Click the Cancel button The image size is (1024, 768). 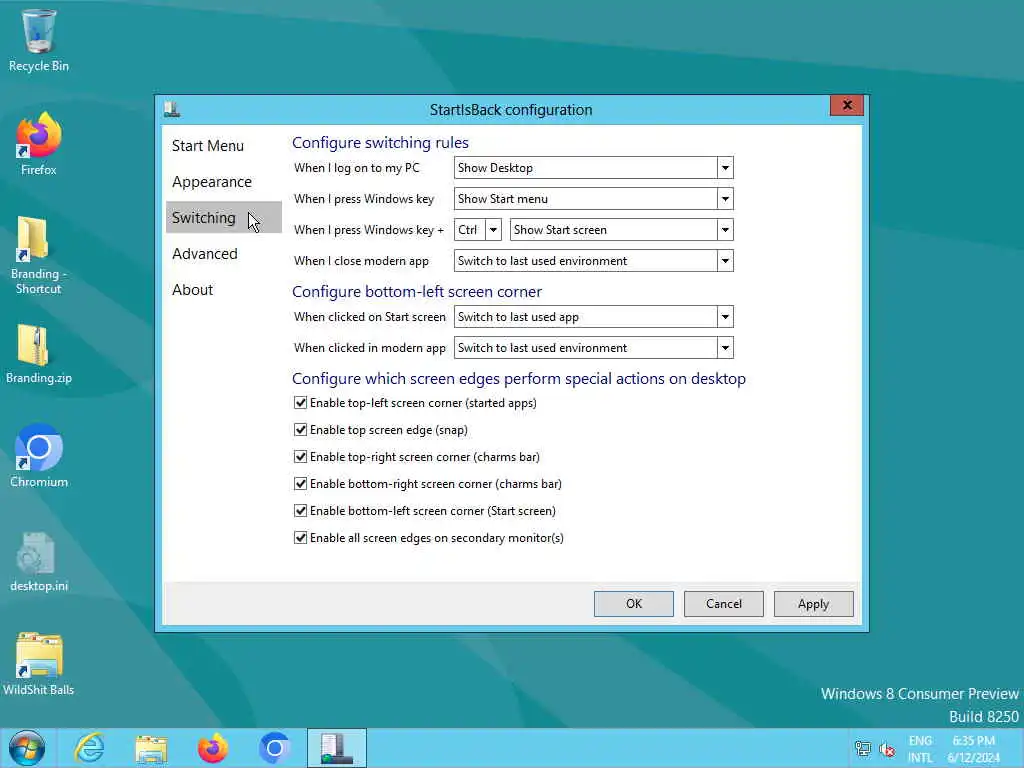[724, 604]
